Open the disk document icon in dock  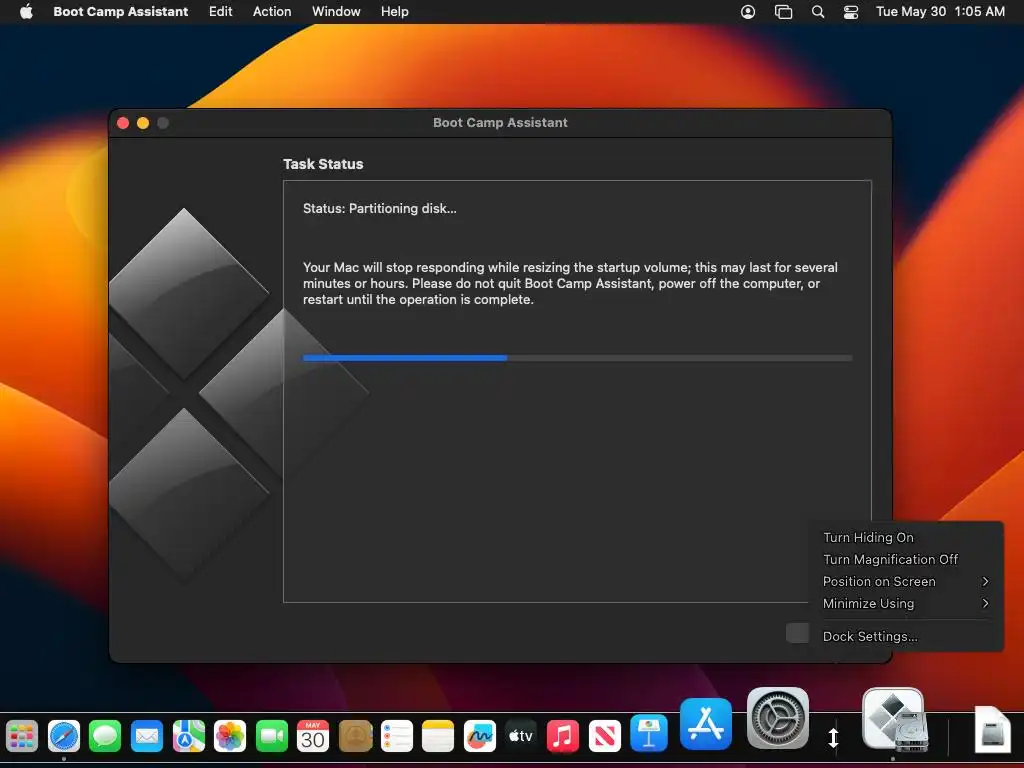[x=993, y=729]
